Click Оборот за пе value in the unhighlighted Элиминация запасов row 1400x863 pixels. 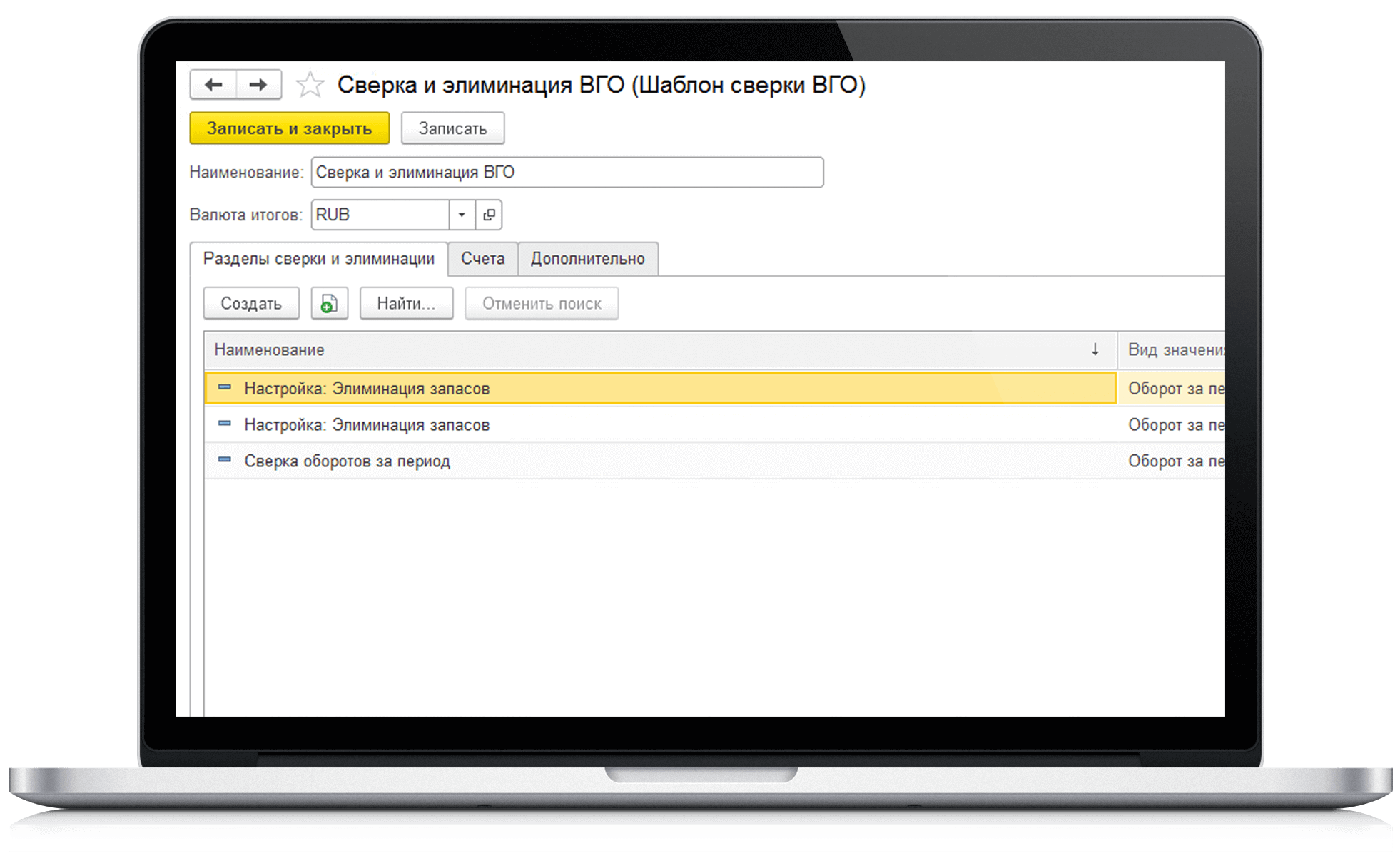coord(1175,425)
